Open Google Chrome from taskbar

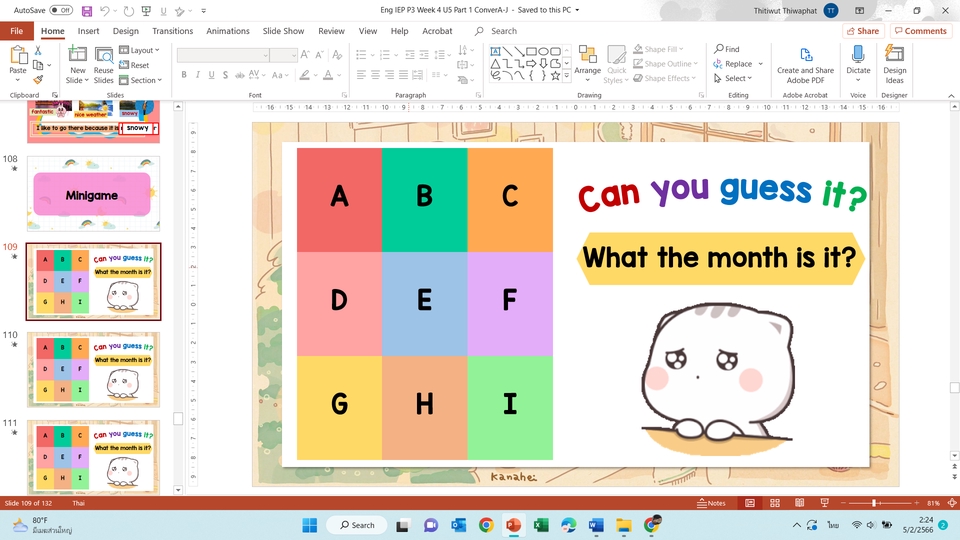coord(486,525)
